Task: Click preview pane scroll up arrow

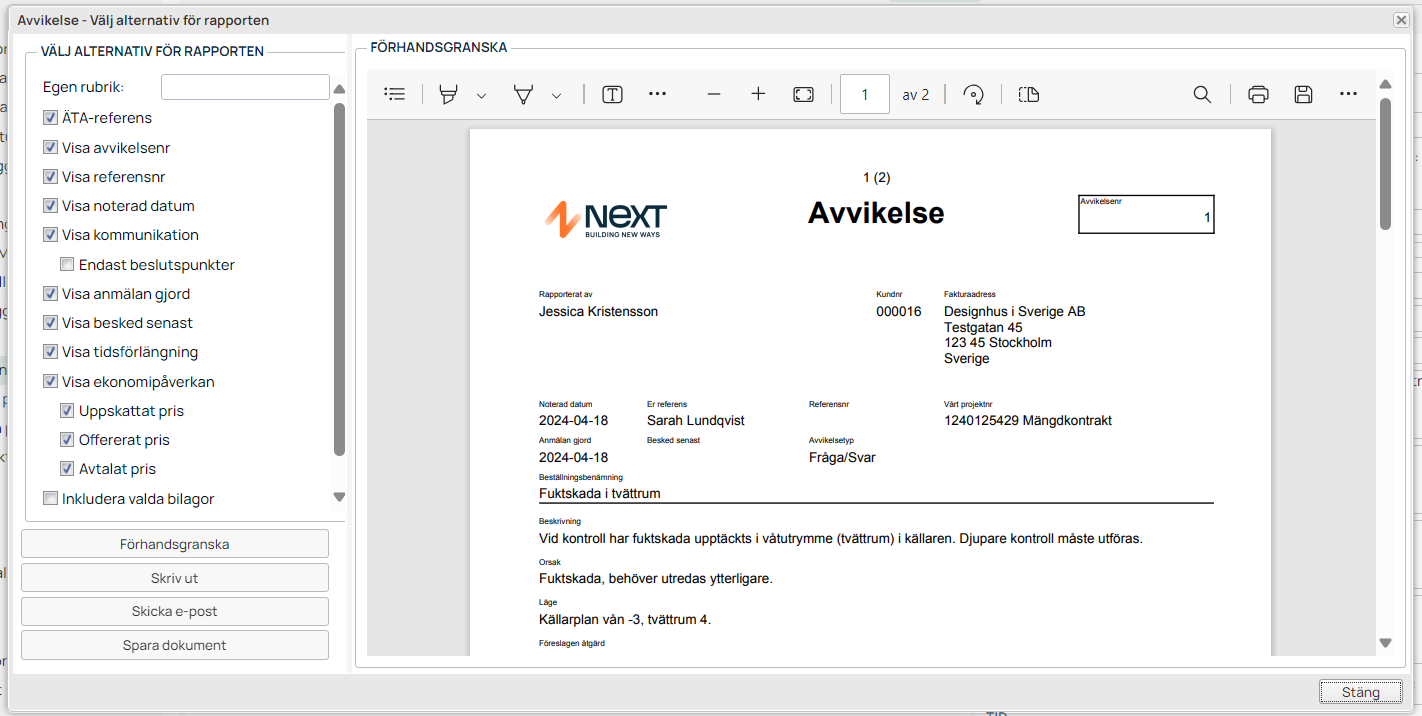Action: 1385,84
